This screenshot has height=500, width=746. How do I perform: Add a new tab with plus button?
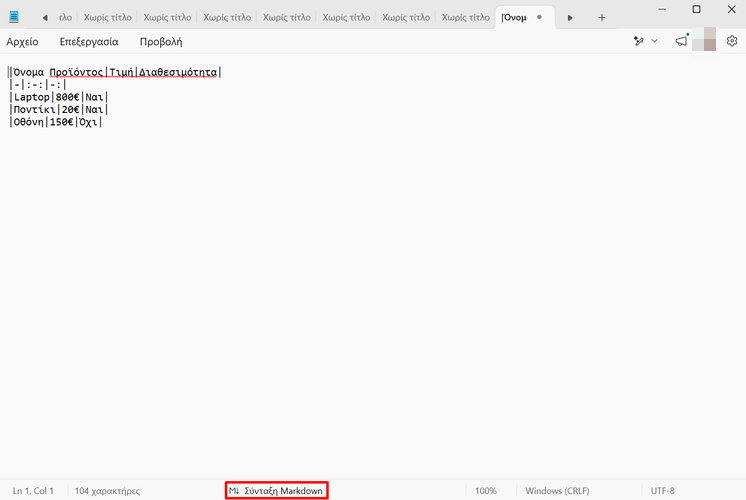tap(601, 18)
